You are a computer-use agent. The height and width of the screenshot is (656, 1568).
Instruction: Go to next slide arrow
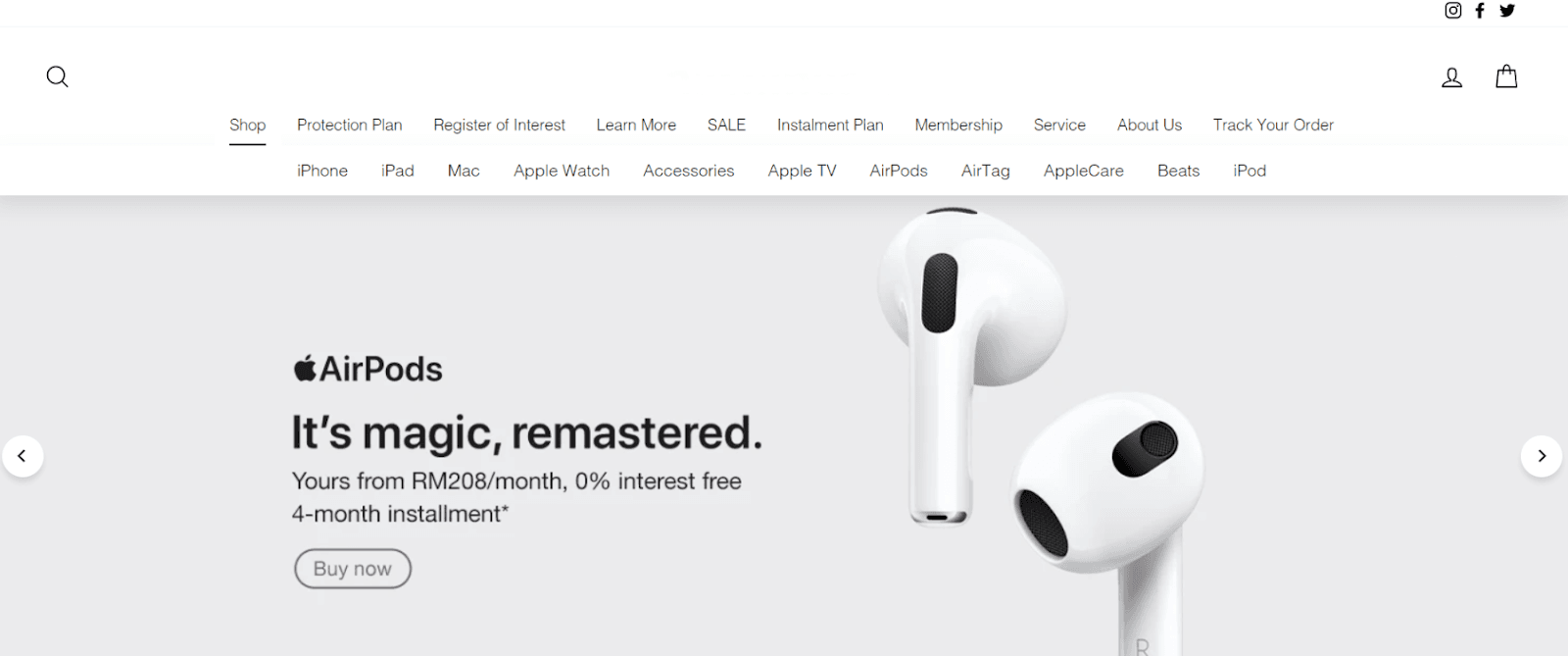pyautogui.click(x=1542, y=456)
